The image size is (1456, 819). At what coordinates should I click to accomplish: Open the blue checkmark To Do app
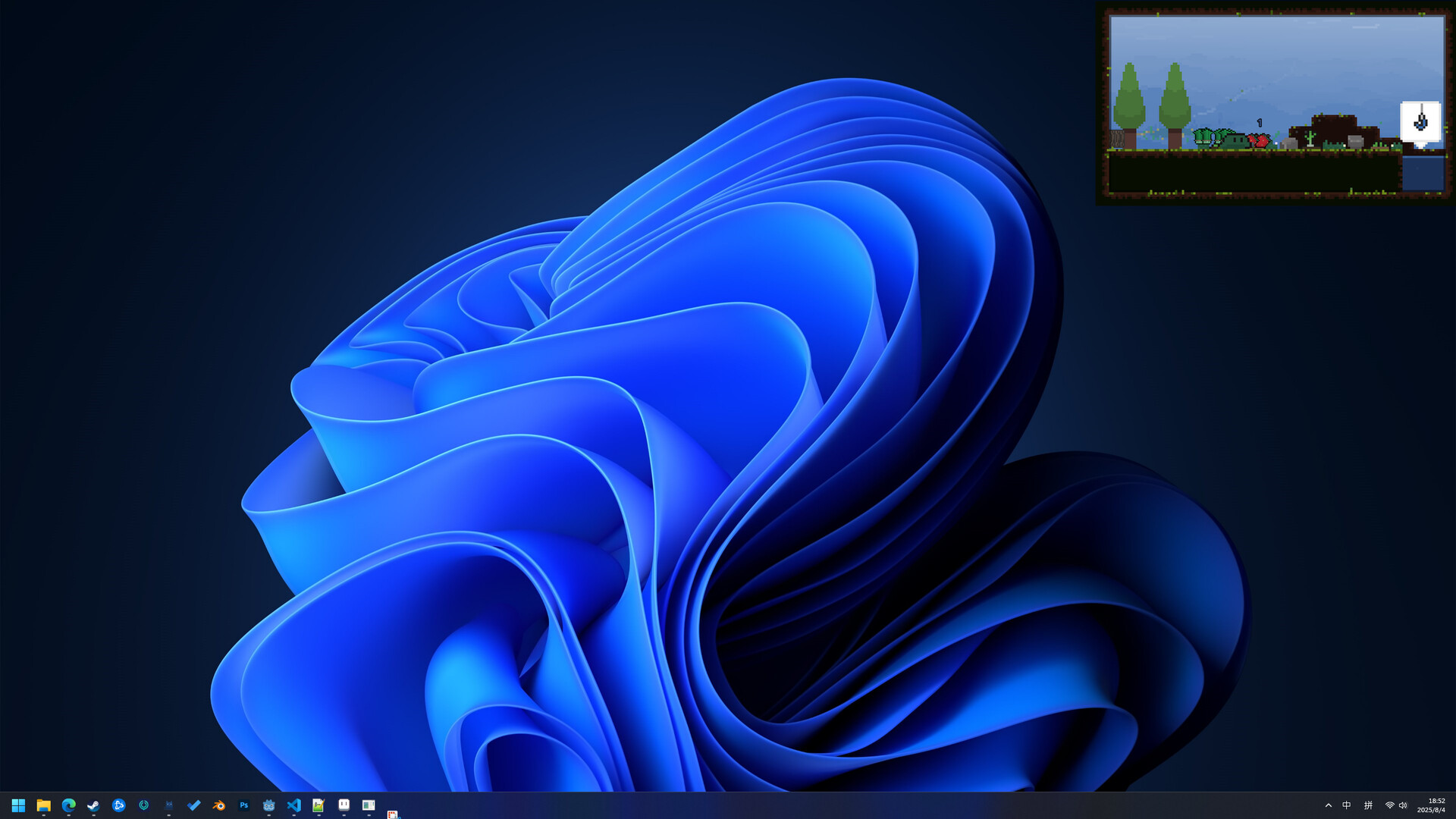coord(194,805)
